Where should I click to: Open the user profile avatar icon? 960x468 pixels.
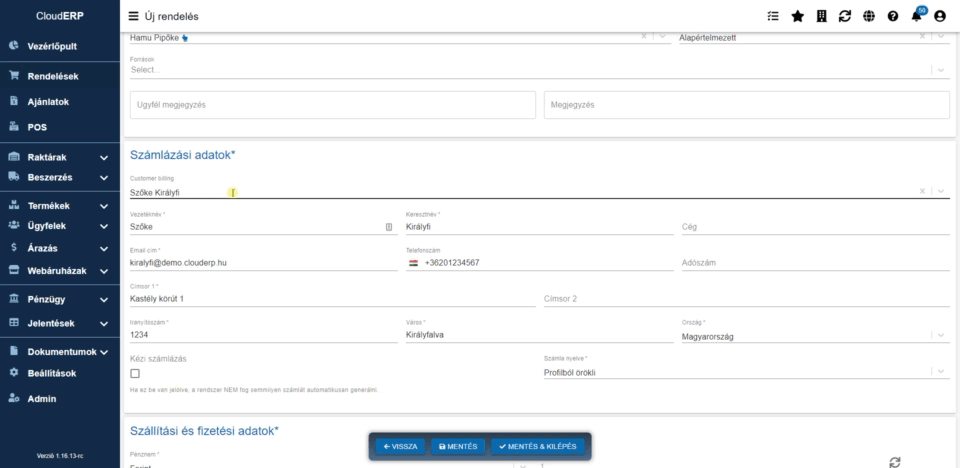[940, 16]
